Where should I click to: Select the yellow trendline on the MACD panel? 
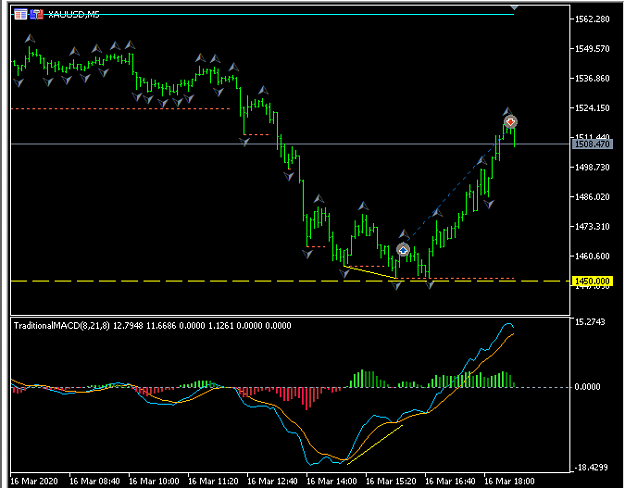375,445
